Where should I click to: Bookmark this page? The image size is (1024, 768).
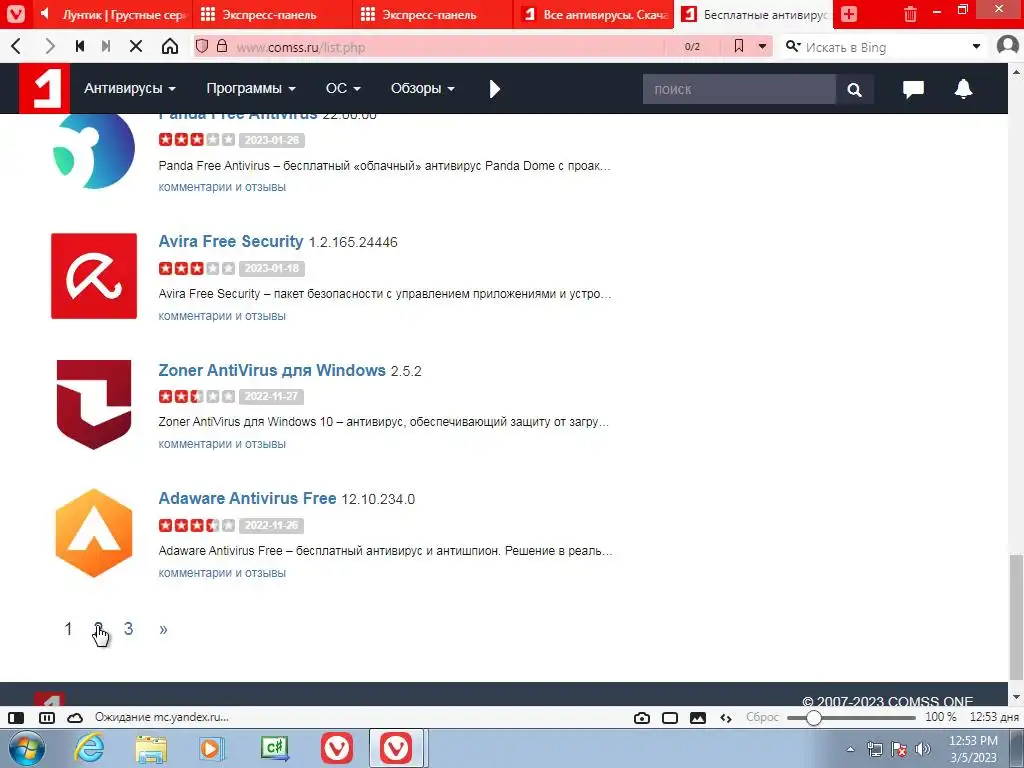[739, 46]
